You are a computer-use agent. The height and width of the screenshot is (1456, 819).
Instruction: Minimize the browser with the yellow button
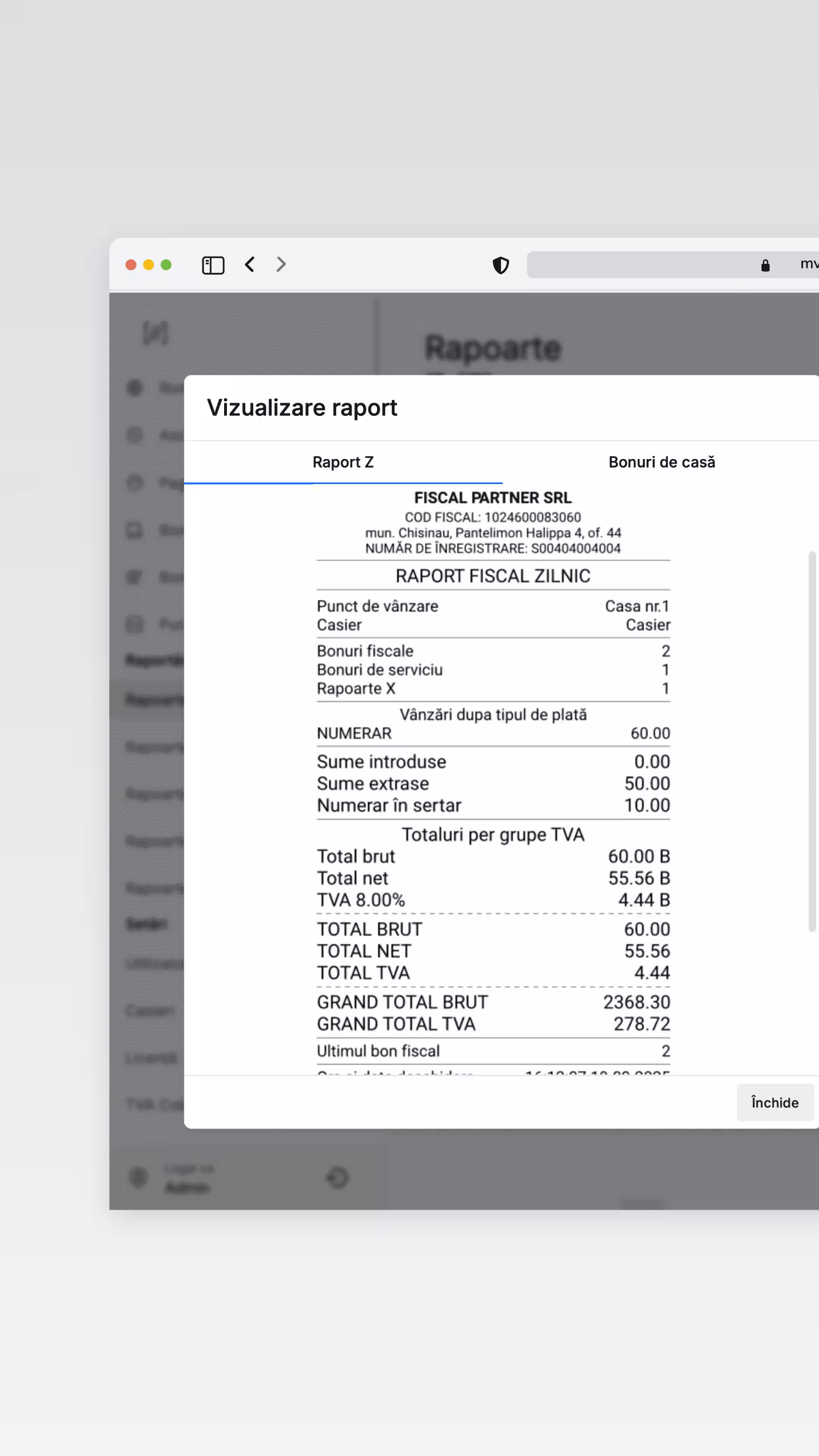(148, 265)
